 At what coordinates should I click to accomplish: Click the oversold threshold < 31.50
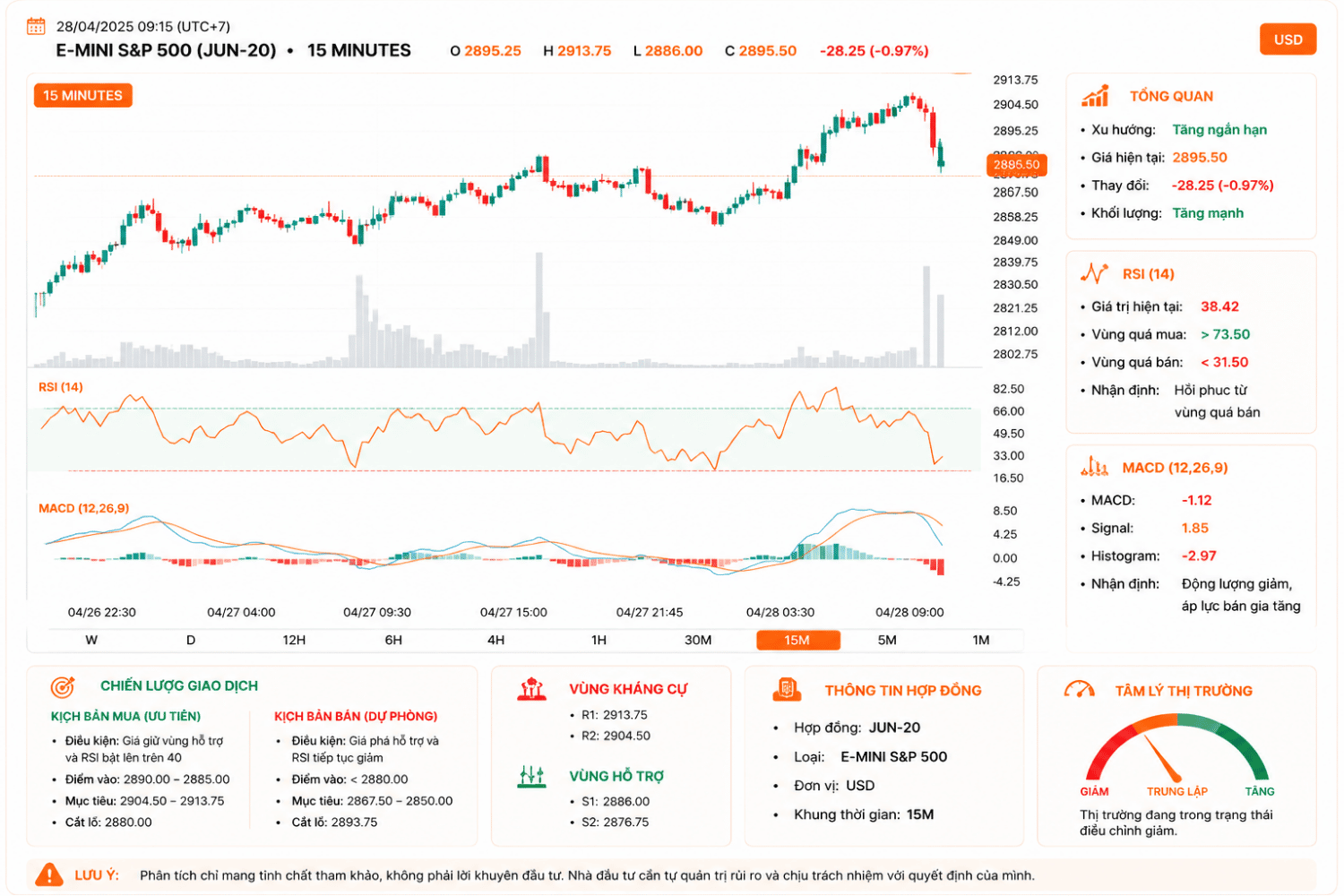[x=1224, y=362]
